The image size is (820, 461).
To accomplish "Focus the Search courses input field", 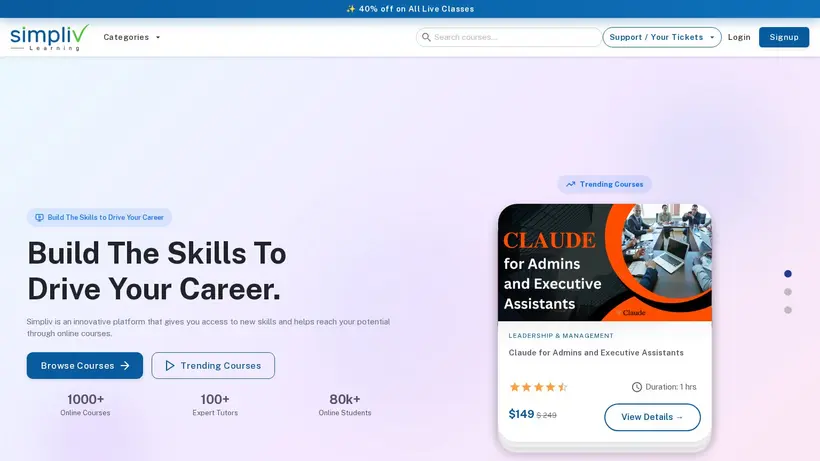I will click(509, 37).
